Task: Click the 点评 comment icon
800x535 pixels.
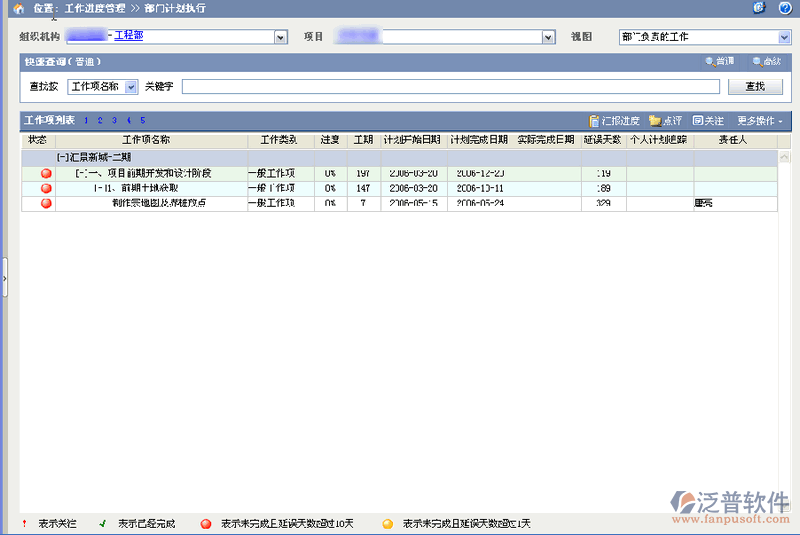Action: [655, 121]
